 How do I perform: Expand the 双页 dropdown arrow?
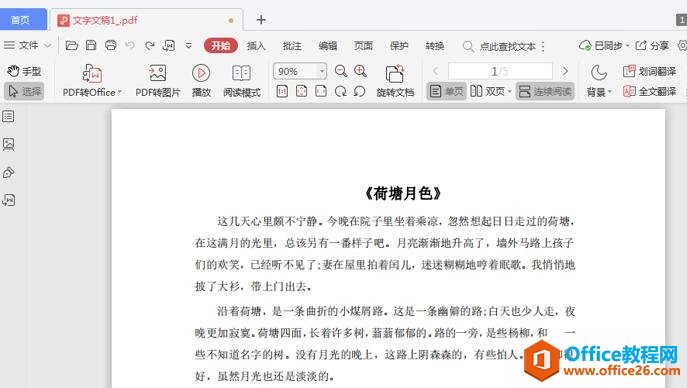[x=509, y=91]
